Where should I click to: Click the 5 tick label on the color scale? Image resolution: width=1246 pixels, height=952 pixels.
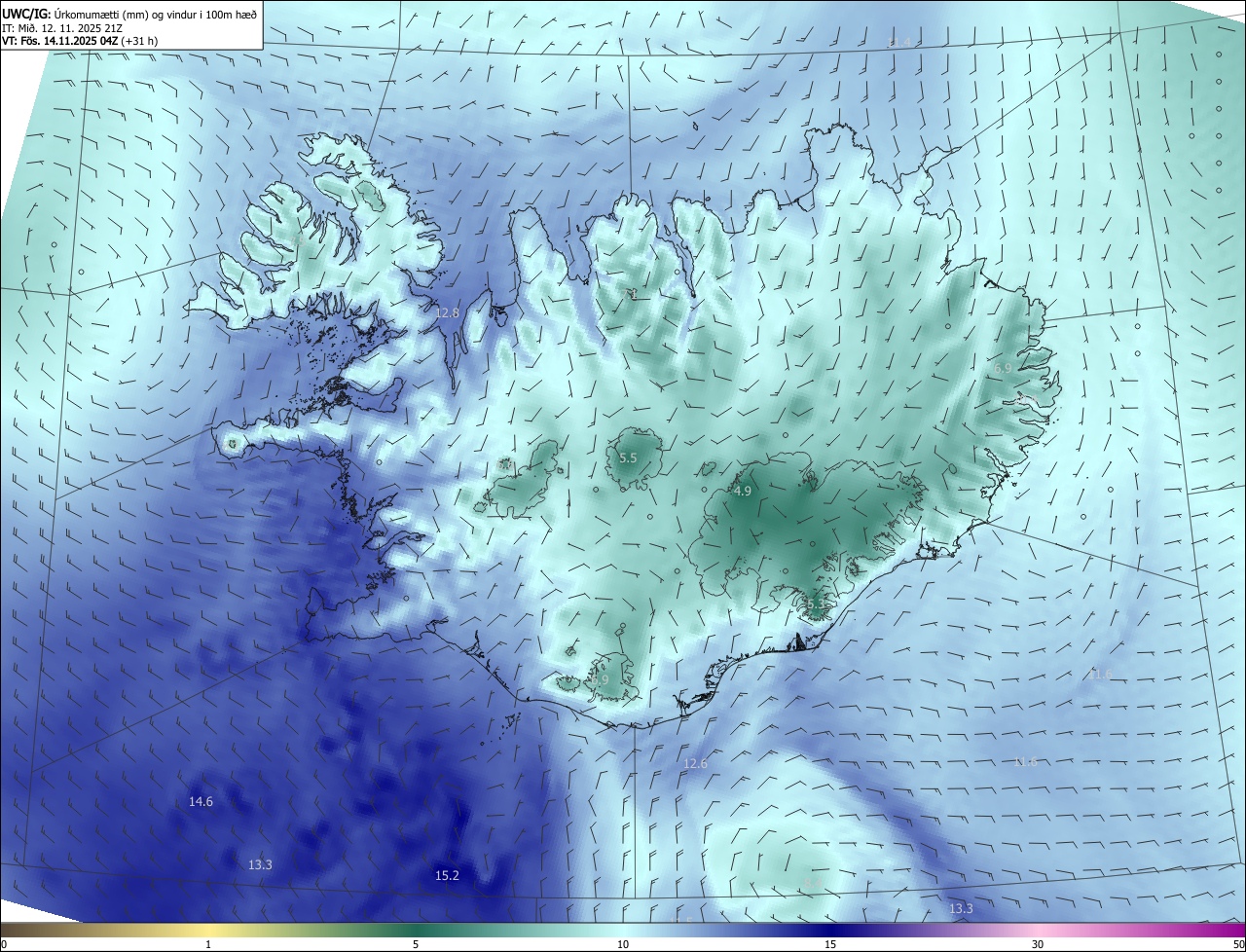[416, 944]
